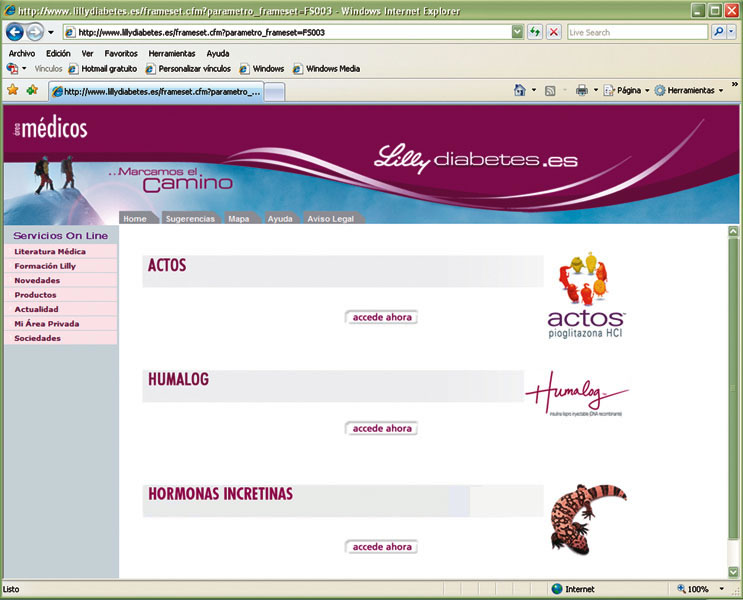Click the Gila monster lizard image

(589, 519)
